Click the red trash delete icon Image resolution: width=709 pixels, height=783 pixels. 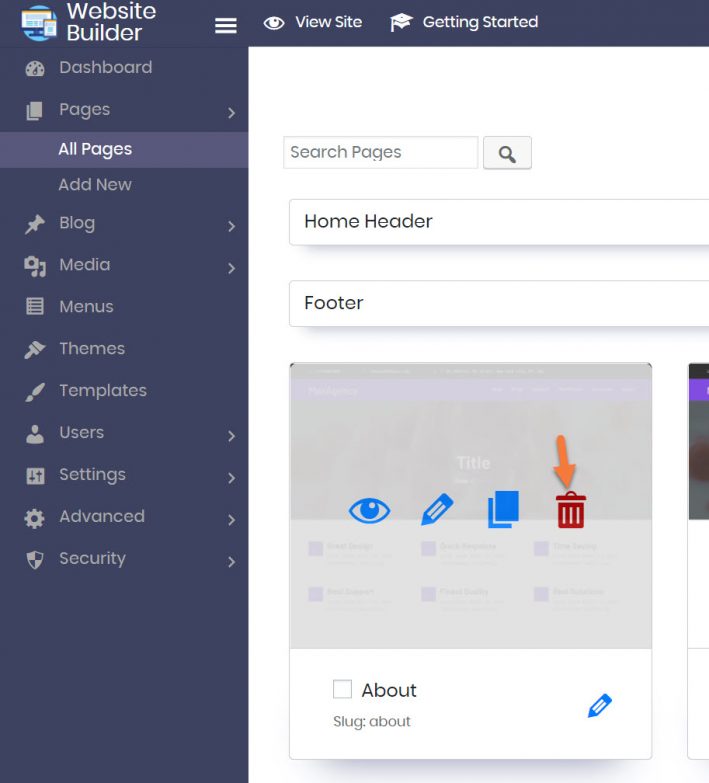[x=570, y=510]
